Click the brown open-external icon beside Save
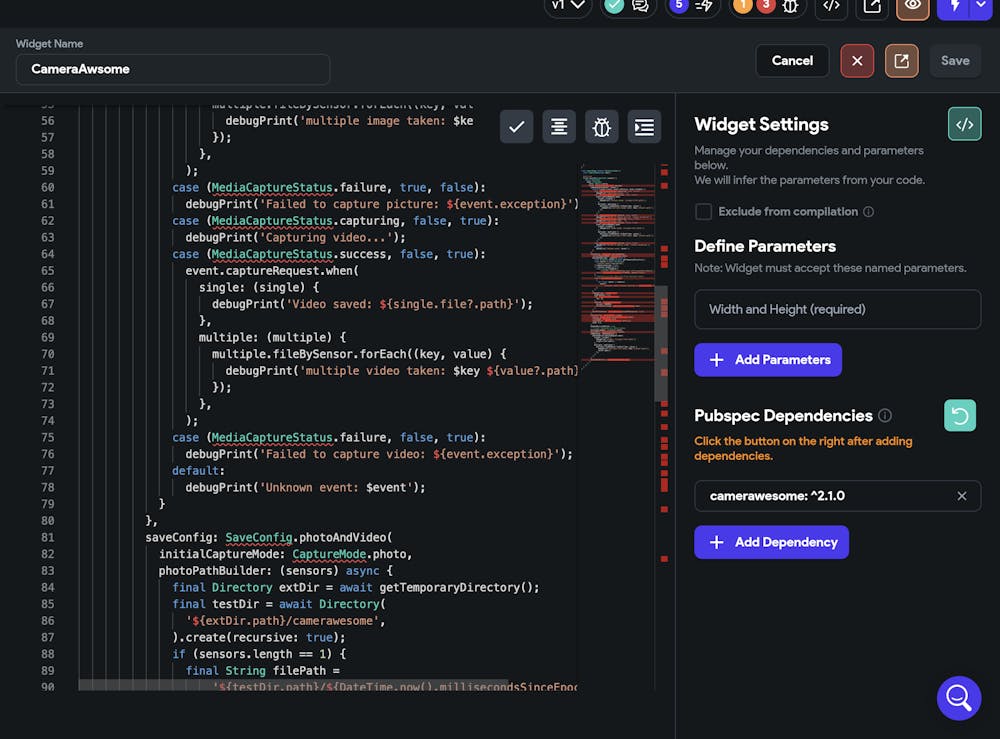The width and height of the screenshot is (1000, 739). (x=901, y=61)
